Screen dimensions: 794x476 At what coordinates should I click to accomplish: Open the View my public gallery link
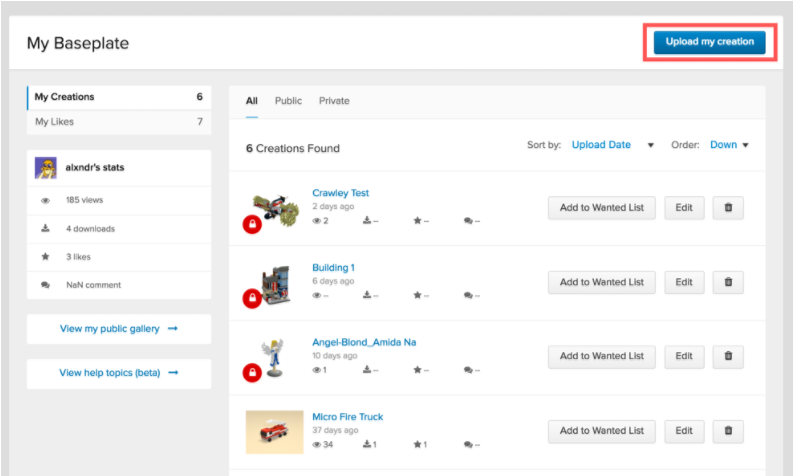[x=118, y=329]
